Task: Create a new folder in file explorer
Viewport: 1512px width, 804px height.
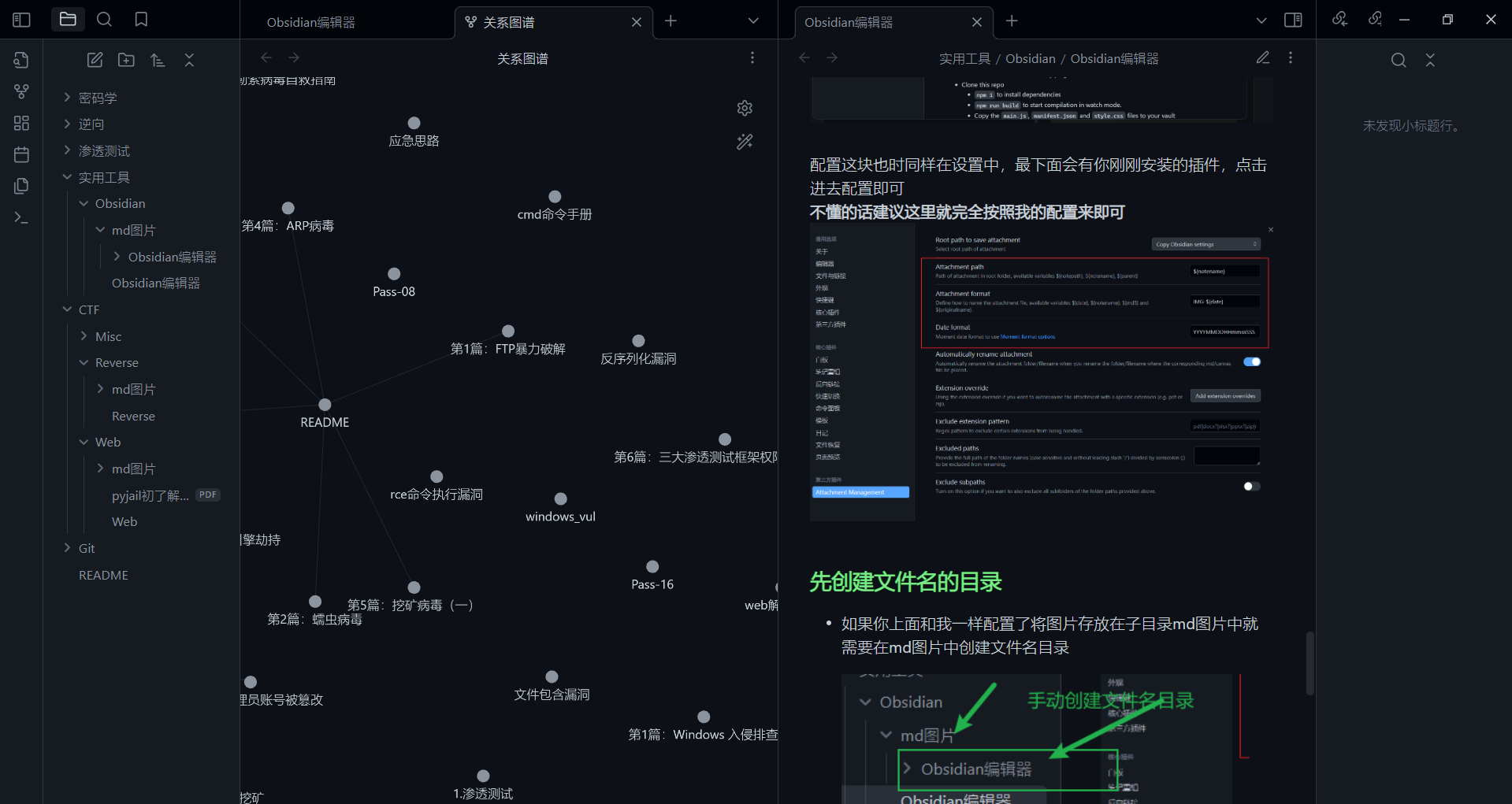Action: 126,60
